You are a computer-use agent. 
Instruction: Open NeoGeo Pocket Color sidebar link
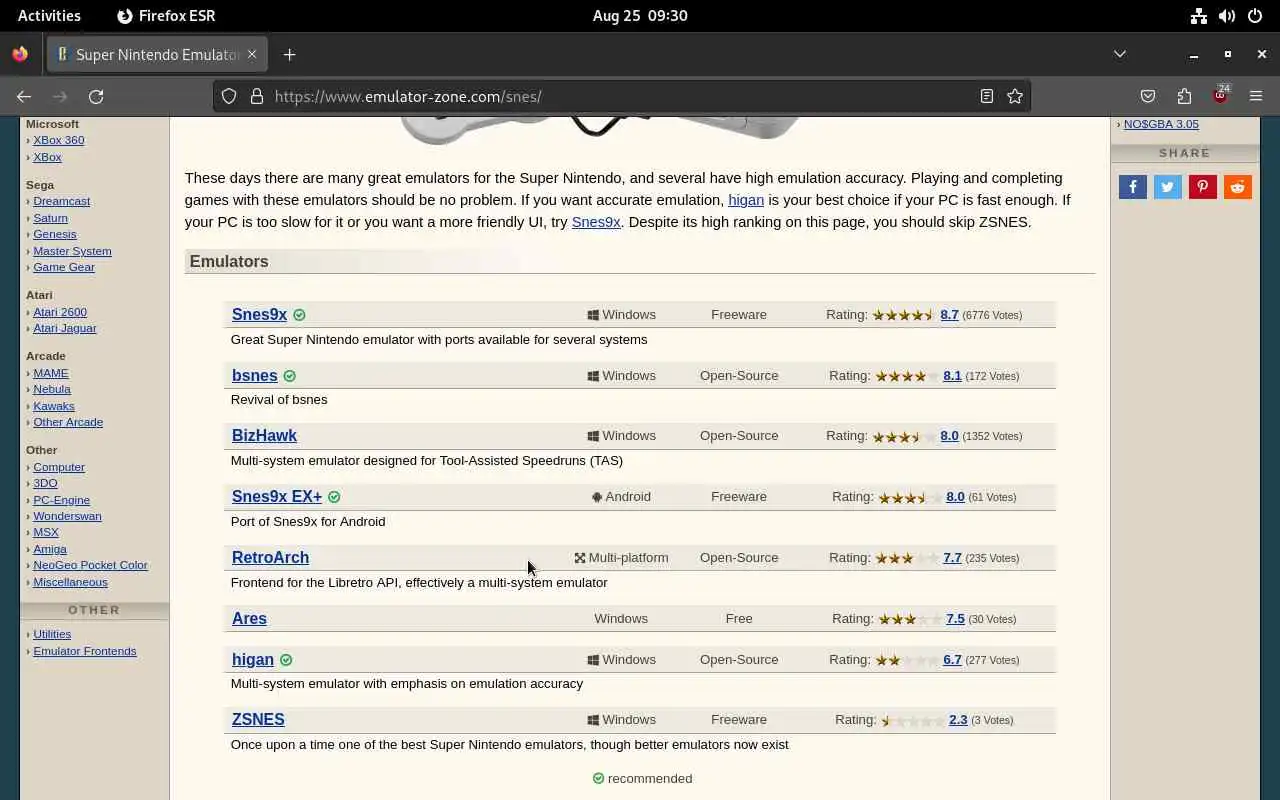tap(90, 565)
